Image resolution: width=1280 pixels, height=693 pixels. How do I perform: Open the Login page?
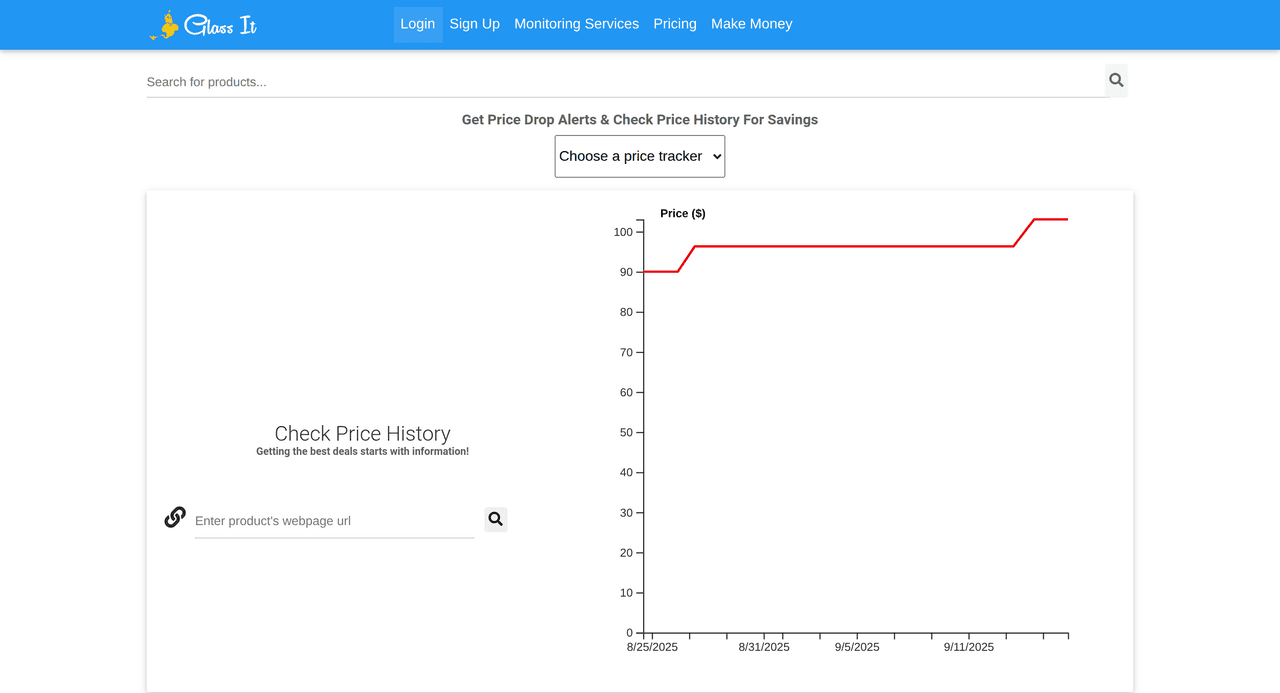point(418,24)
